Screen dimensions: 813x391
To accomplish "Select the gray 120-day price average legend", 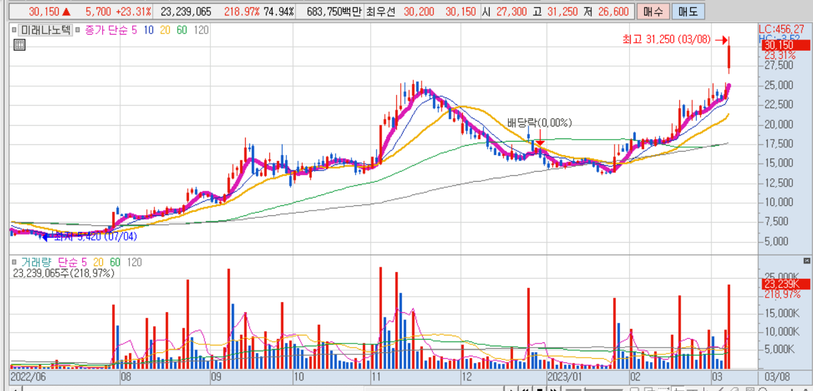I will pos(201,31).
